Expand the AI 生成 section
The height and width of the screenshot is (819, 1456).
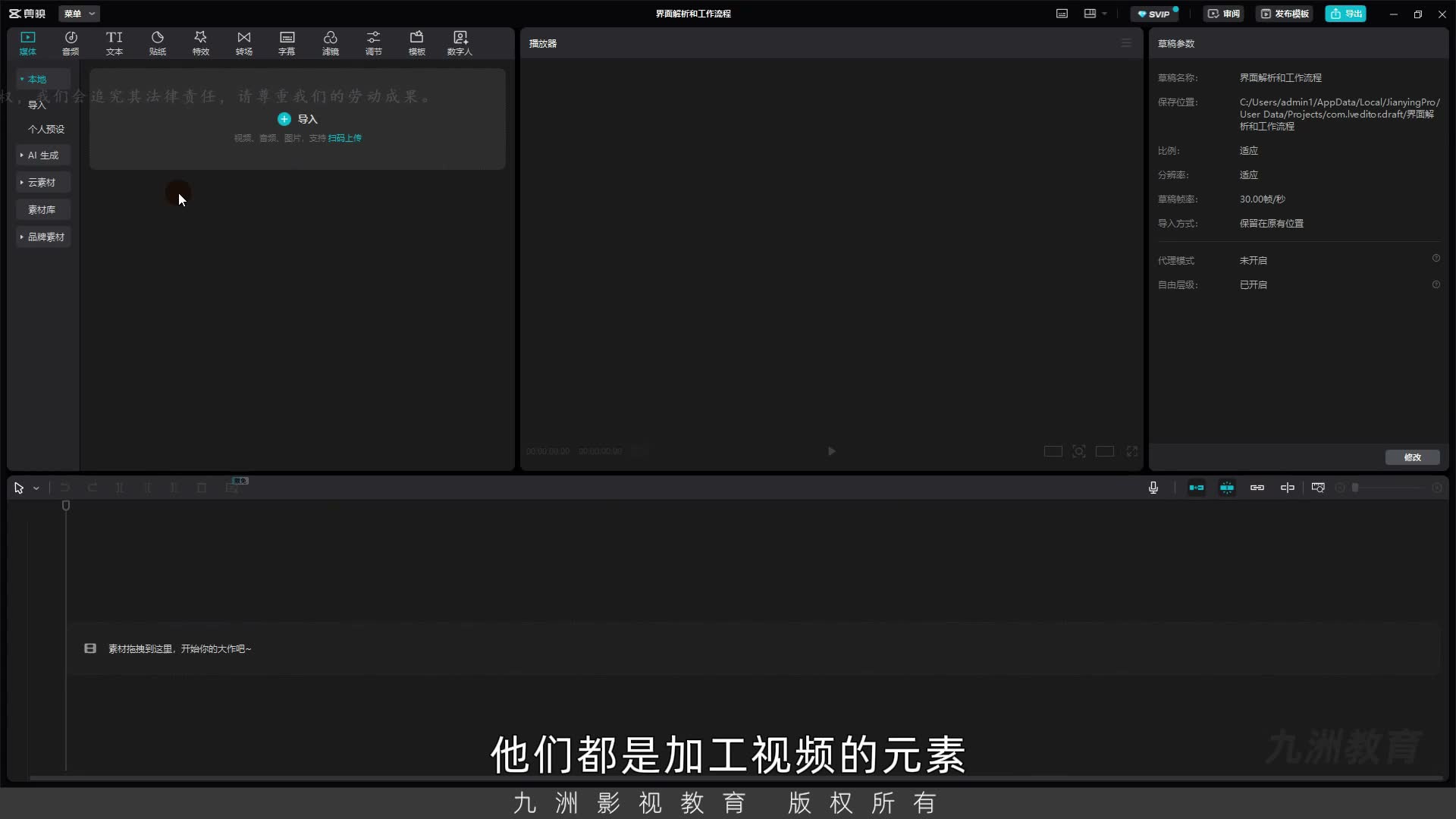pos(43,155)
